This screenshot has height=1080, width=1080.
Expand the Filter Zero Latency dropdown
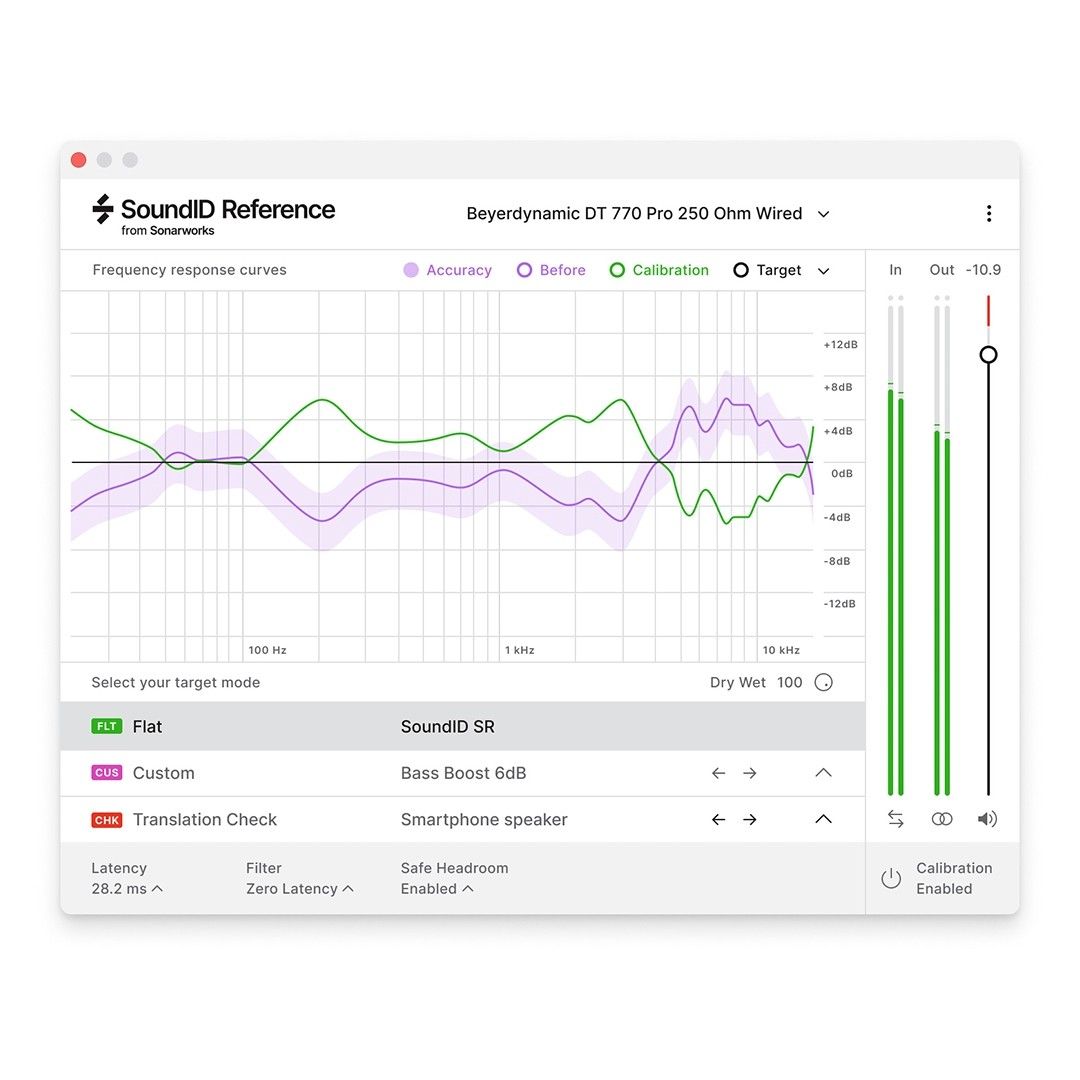pyautogui.click(x=300, y=888)
